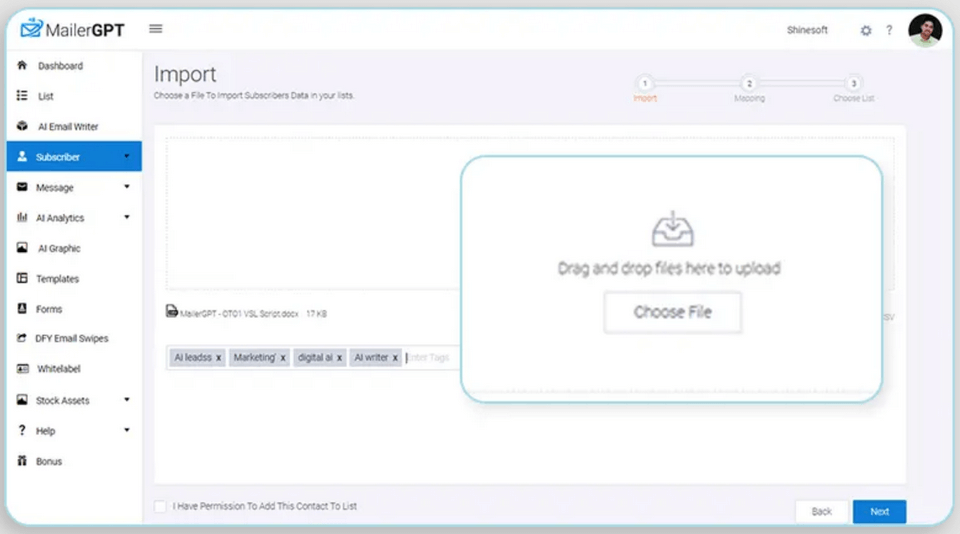Click the Back button

822,511
